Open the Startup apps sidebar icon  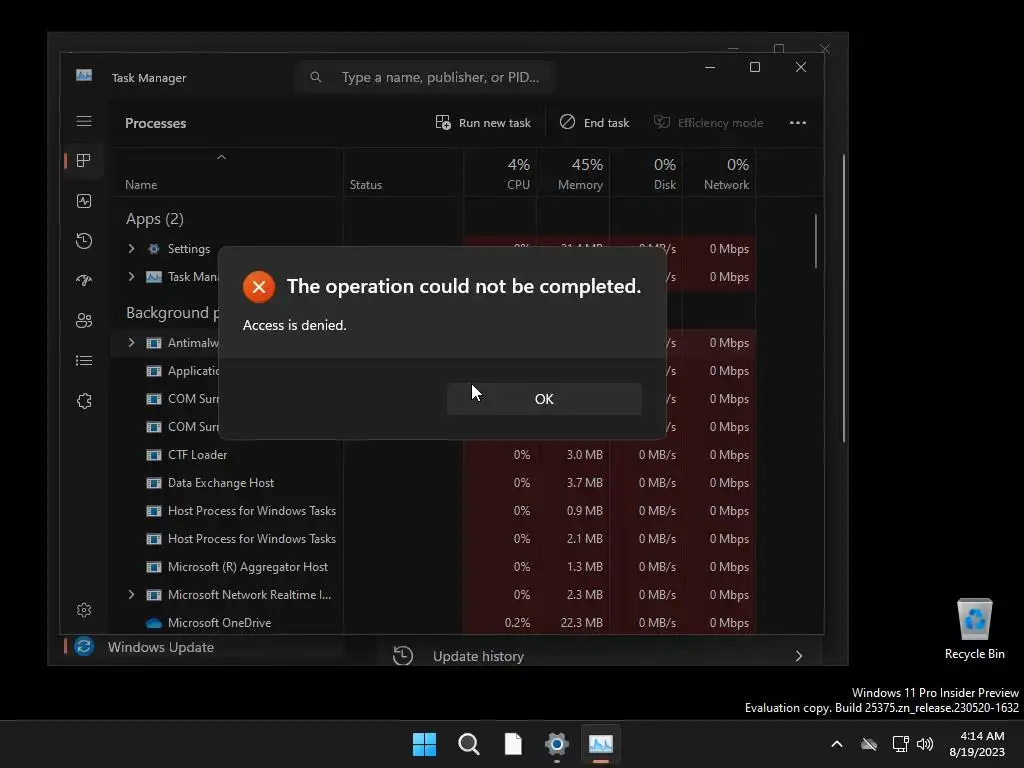(x=84, y=281)
